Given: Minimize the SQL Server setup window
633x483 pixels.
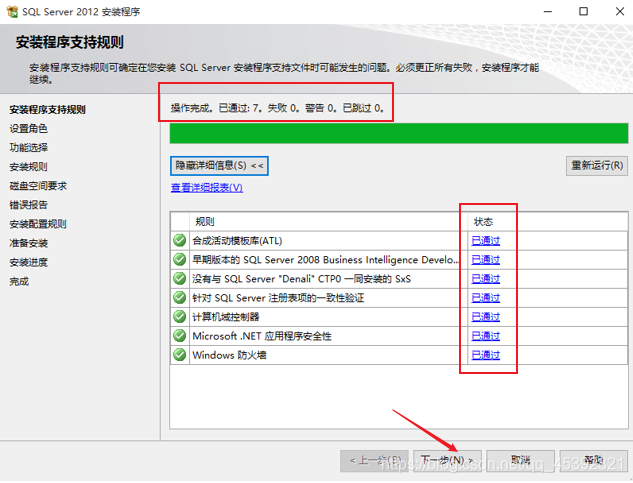Looking at the screenshot, I should [548, 11].
